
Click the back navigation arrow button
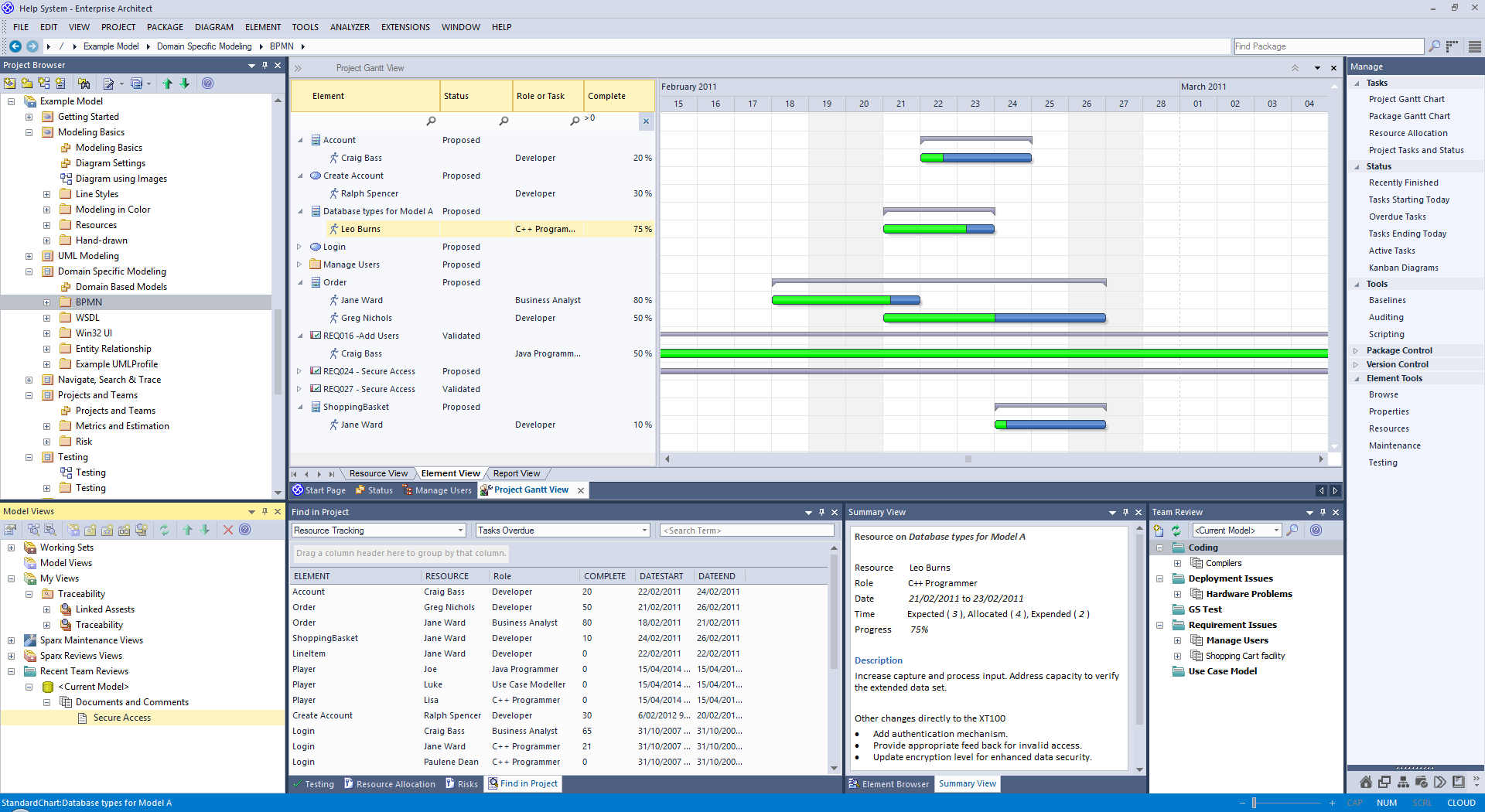(x=15, y=46)
